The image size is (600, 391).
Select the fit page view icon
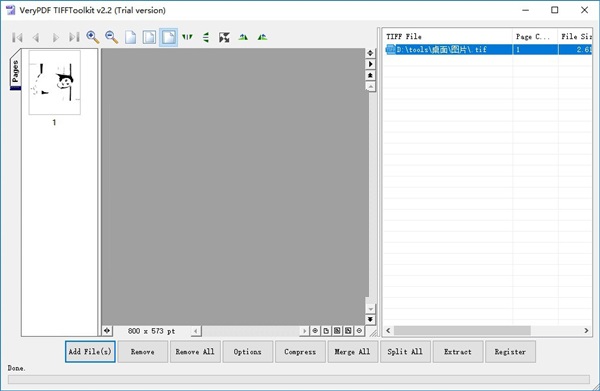tap(149, 37)
